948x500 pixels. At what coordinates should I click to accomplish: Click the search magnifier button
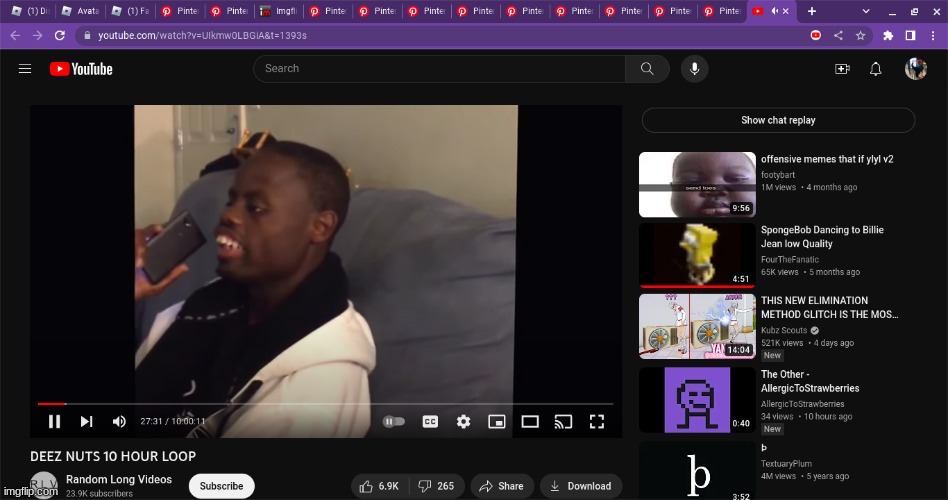647,69
